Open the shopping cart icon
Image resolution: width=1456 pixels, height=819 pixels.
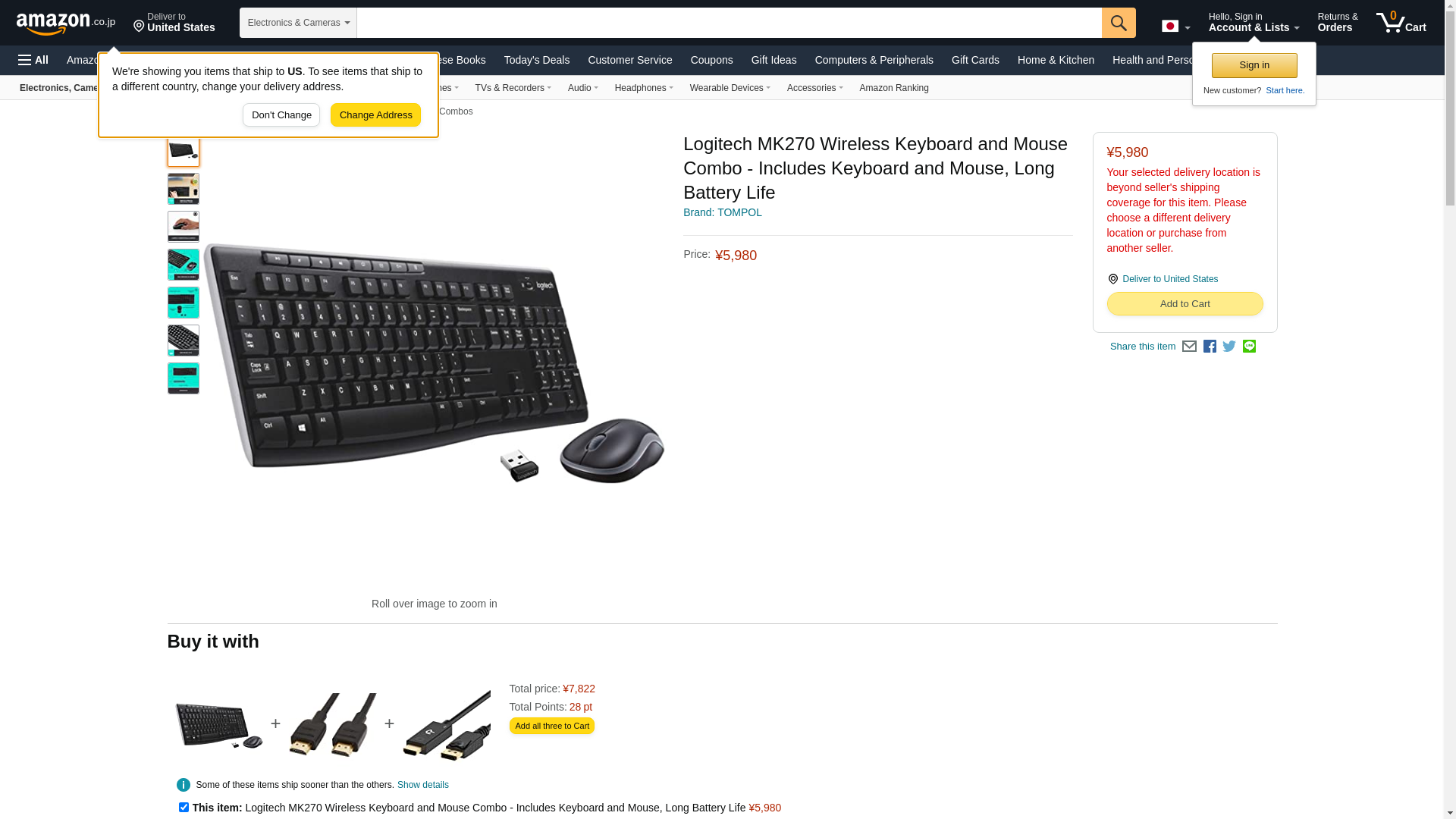[x=1401, y=23]
